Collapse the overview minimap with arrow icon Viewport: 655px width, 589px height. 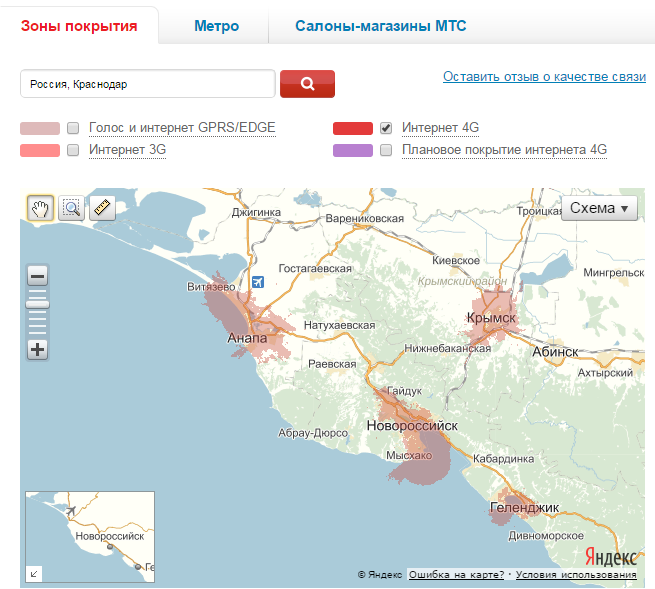(x=34, y=574)
